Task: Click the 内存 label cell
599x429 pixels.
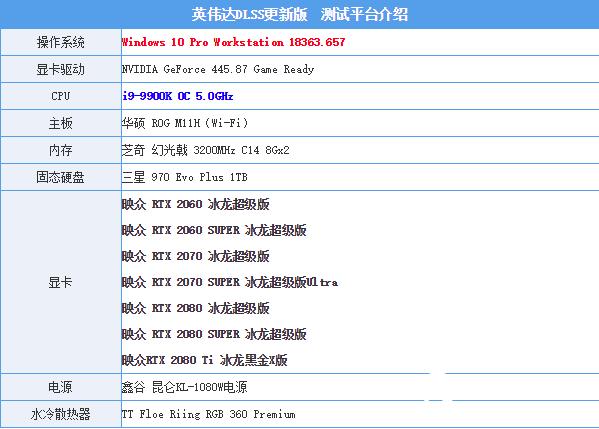Action: pyautogui.click(x=61, y=150)
